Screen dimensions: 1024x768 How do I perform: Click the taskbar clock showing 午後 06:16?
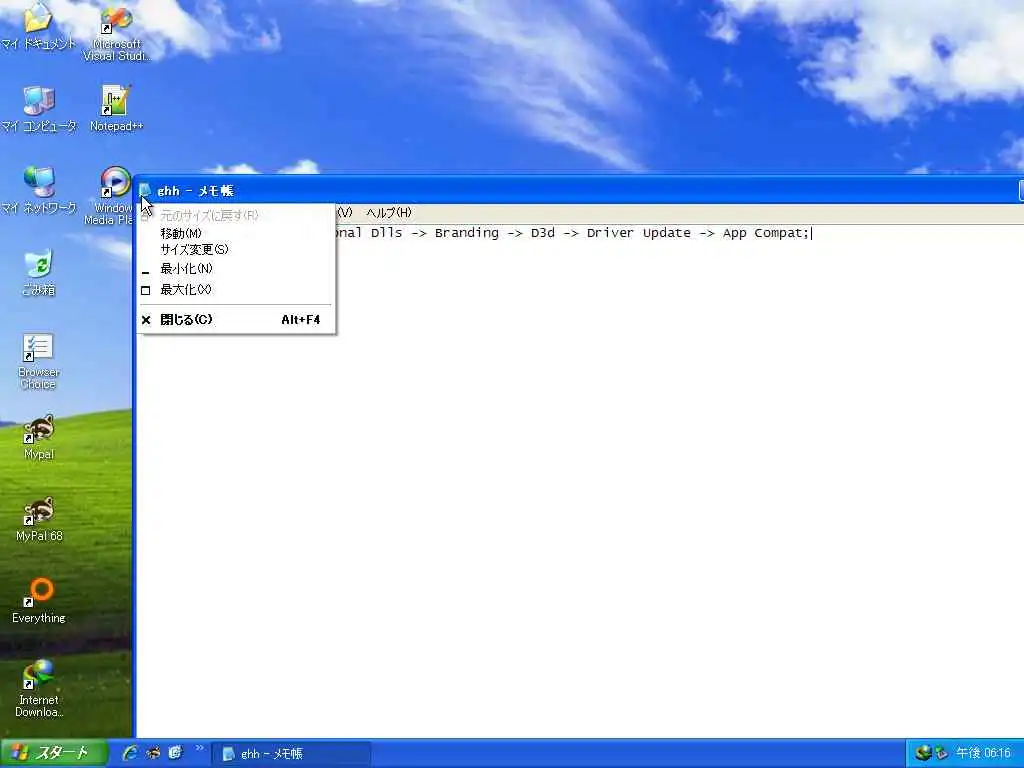983,753
